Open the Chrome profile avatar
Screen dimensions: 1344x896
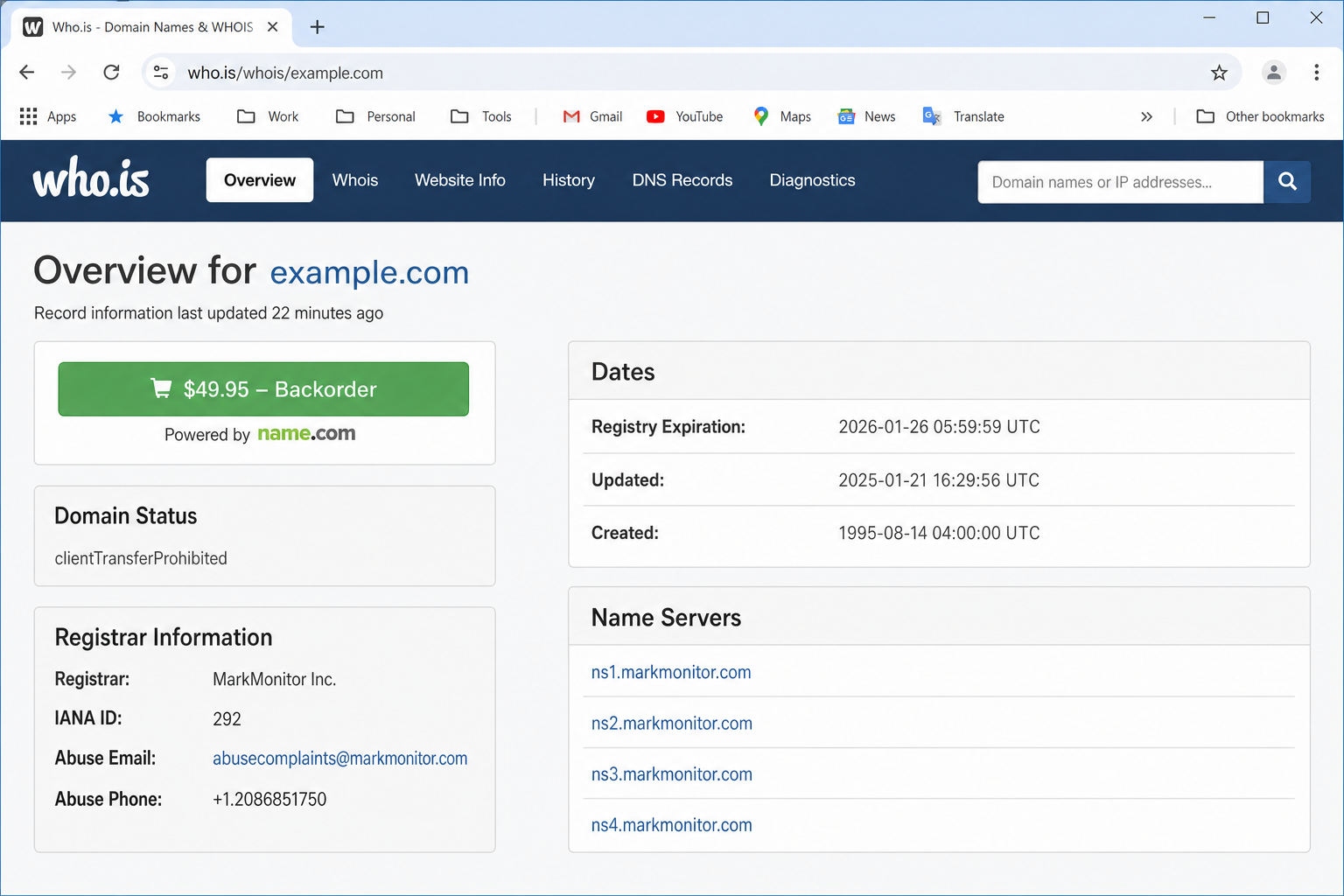coord(1274,73)
